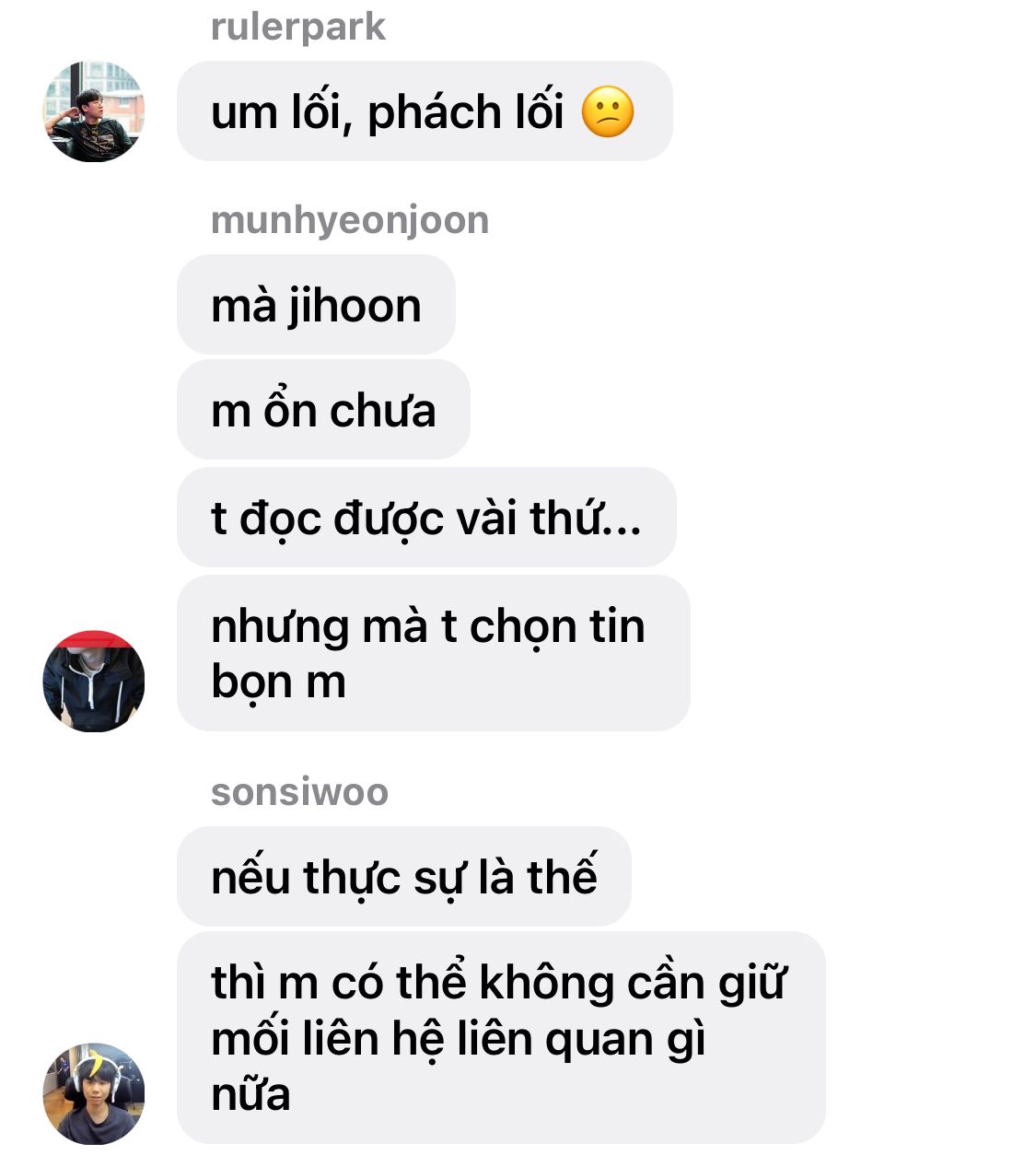Select the 'm ổn chưa' message

pyautogui.click(x=323, y=410)
